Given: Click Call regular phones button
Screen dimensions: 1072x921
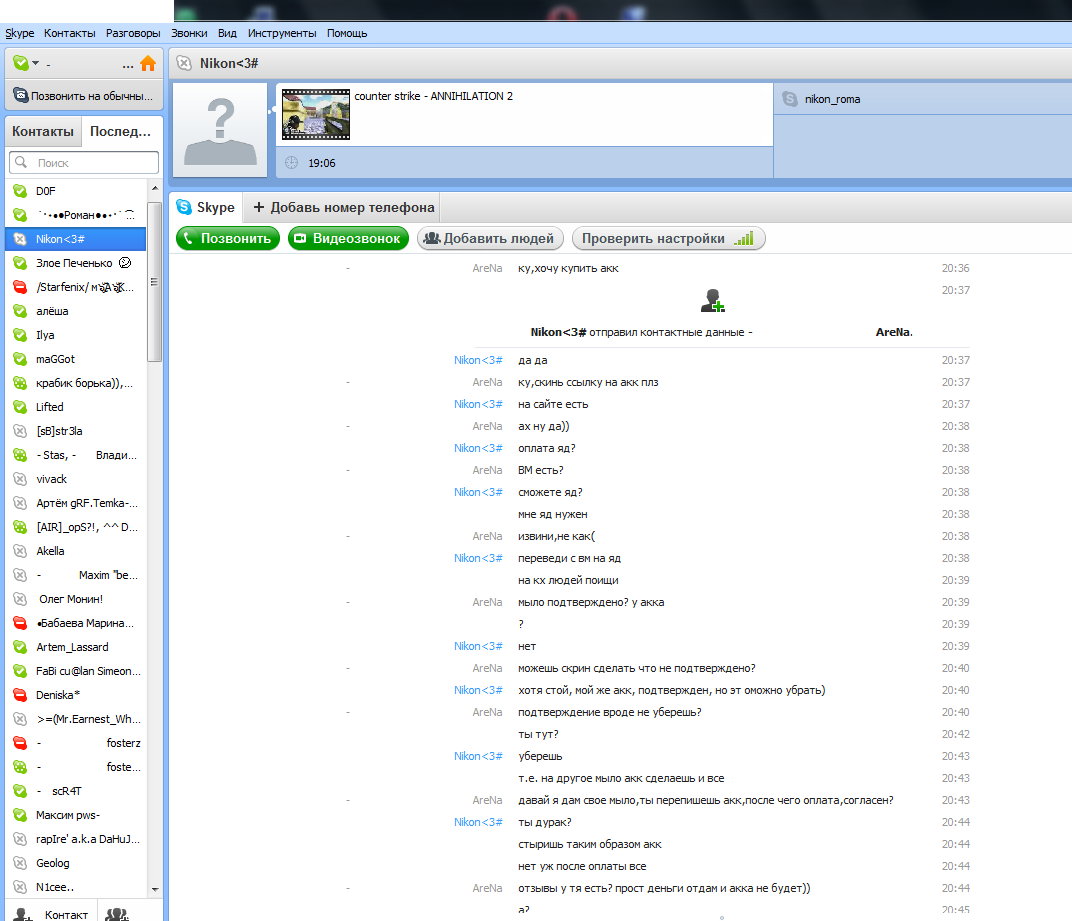Looking at the screenshot, I should [x=84, y=96].
